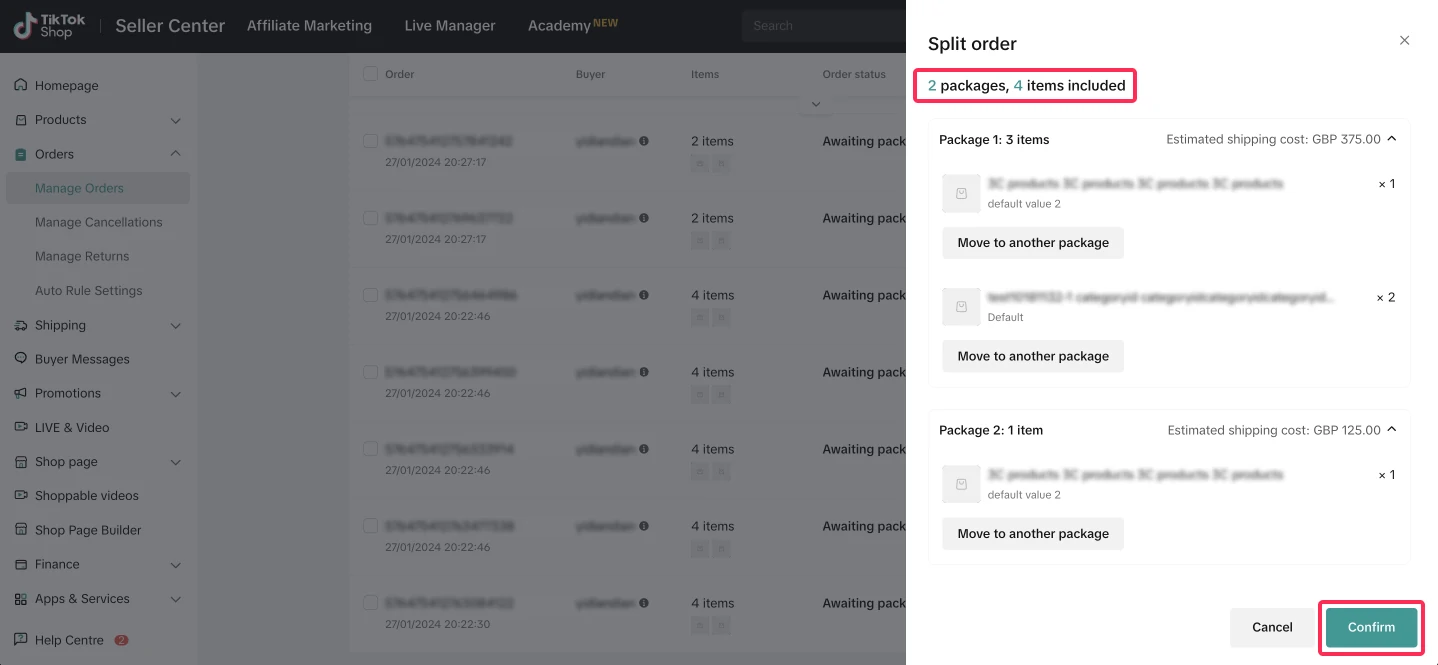Open the Live Manager tab
This screenshot has height=665, width=1438.
click(x=450, y=26)
